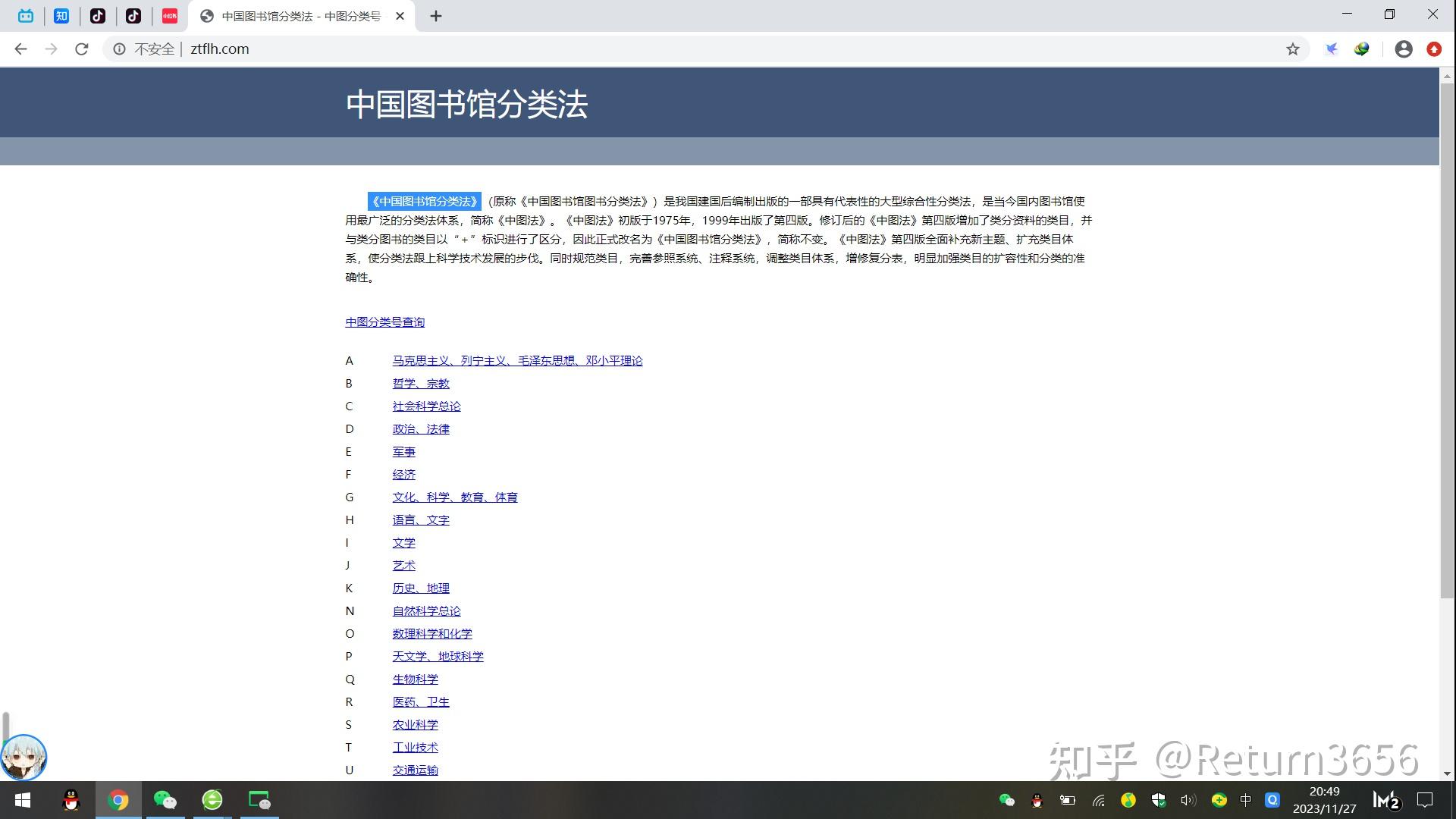
Task: Open the 中图分类号查询 link
Action: click(x=384, y=322)
